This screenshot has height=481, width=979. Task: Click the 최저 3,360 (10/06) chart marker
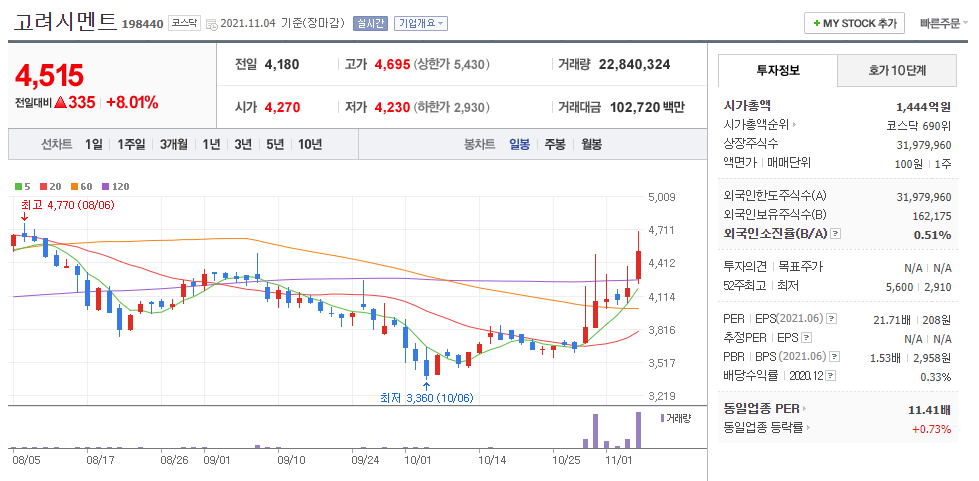[426, 398]
